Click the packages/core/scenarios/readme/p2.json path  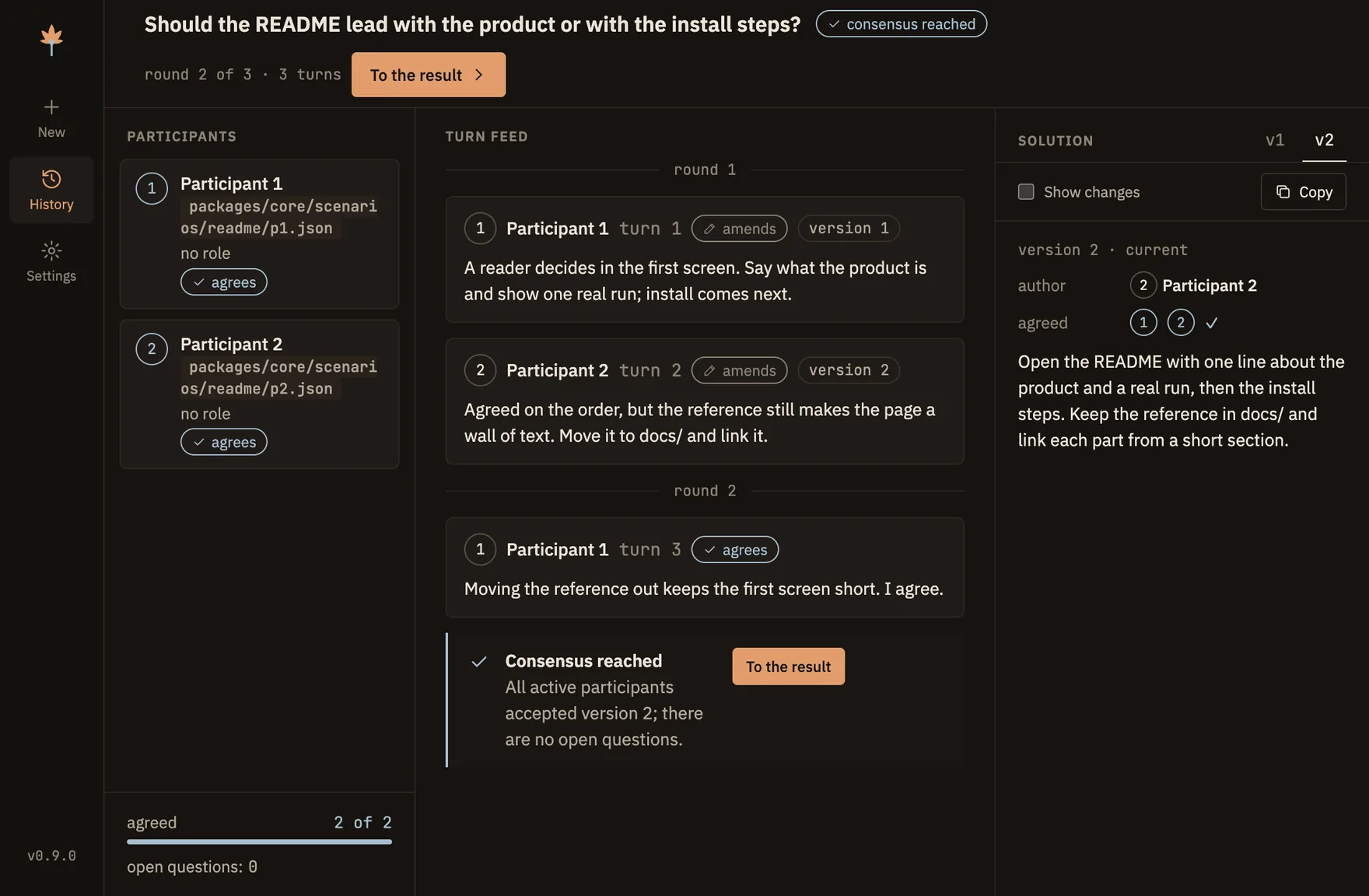(279, 377)
